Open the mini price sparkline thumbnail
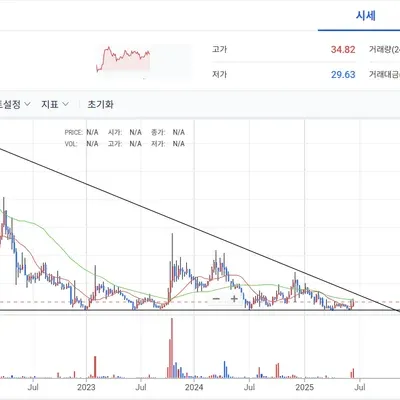Screen dimensions: 400x400 click(x=123, y=59)
